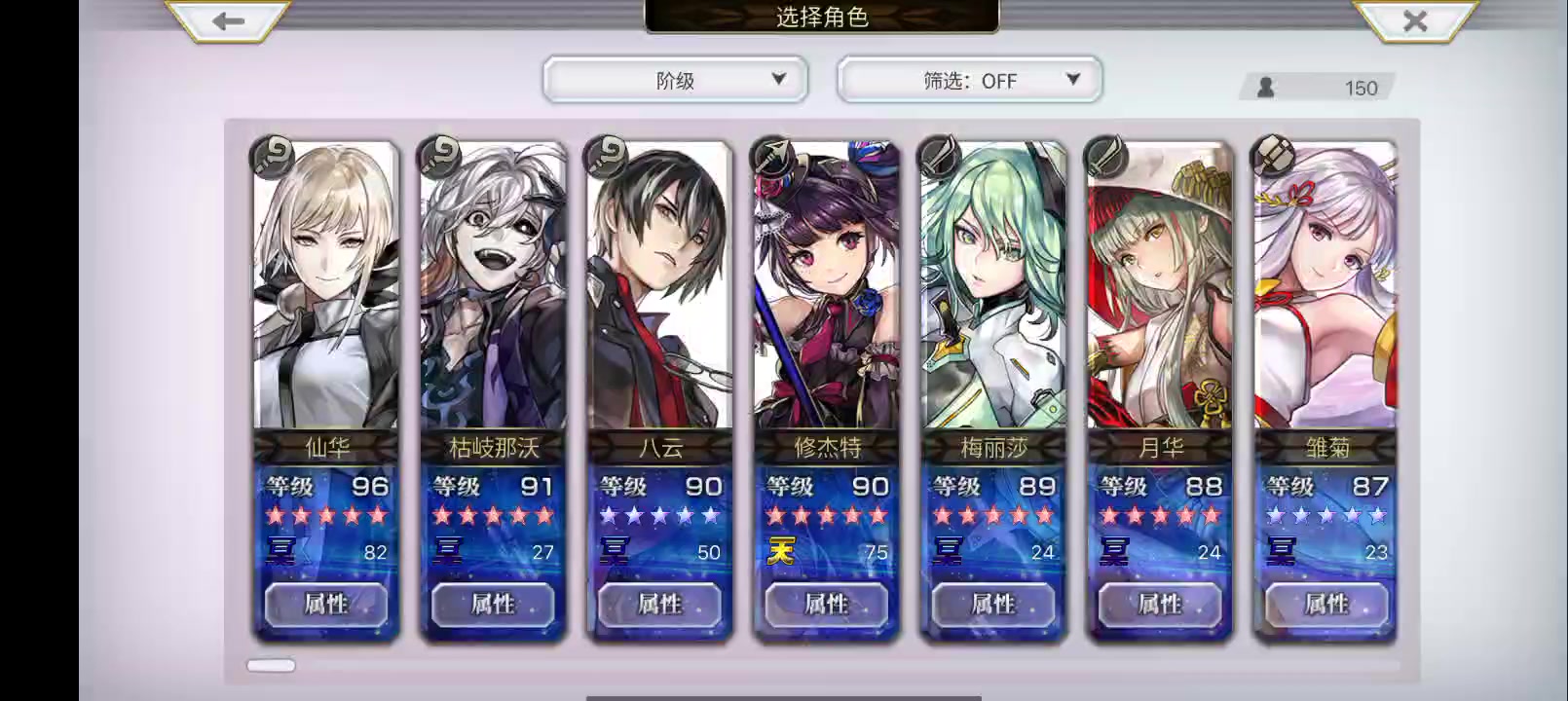Open 属性 for 月华
The width and height of the screenshot is (1568, 701).
1160,605
